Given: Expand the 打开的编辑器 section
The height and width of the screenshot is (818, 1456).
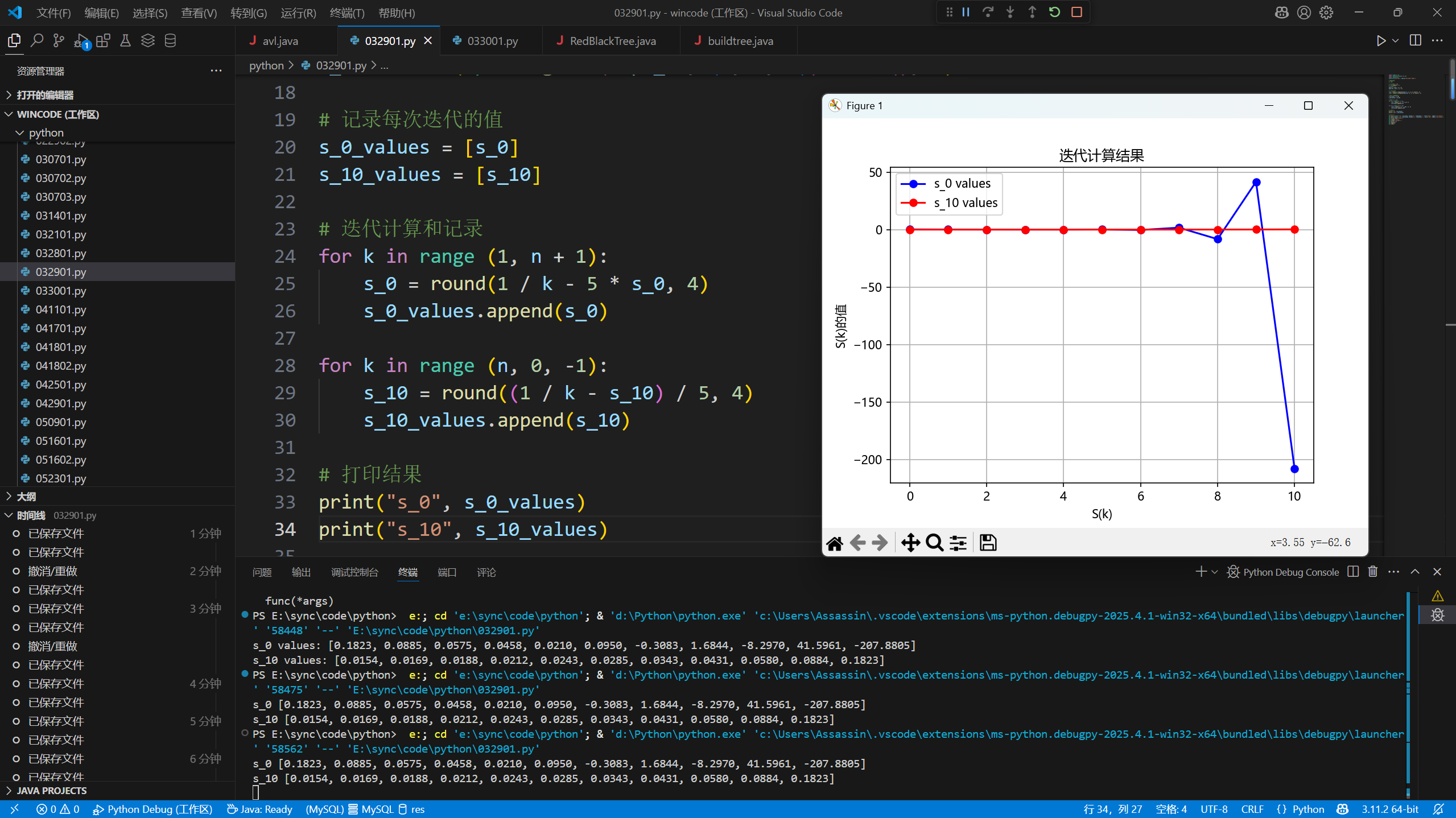Looking at the screenshot, I should coord(45,95).
